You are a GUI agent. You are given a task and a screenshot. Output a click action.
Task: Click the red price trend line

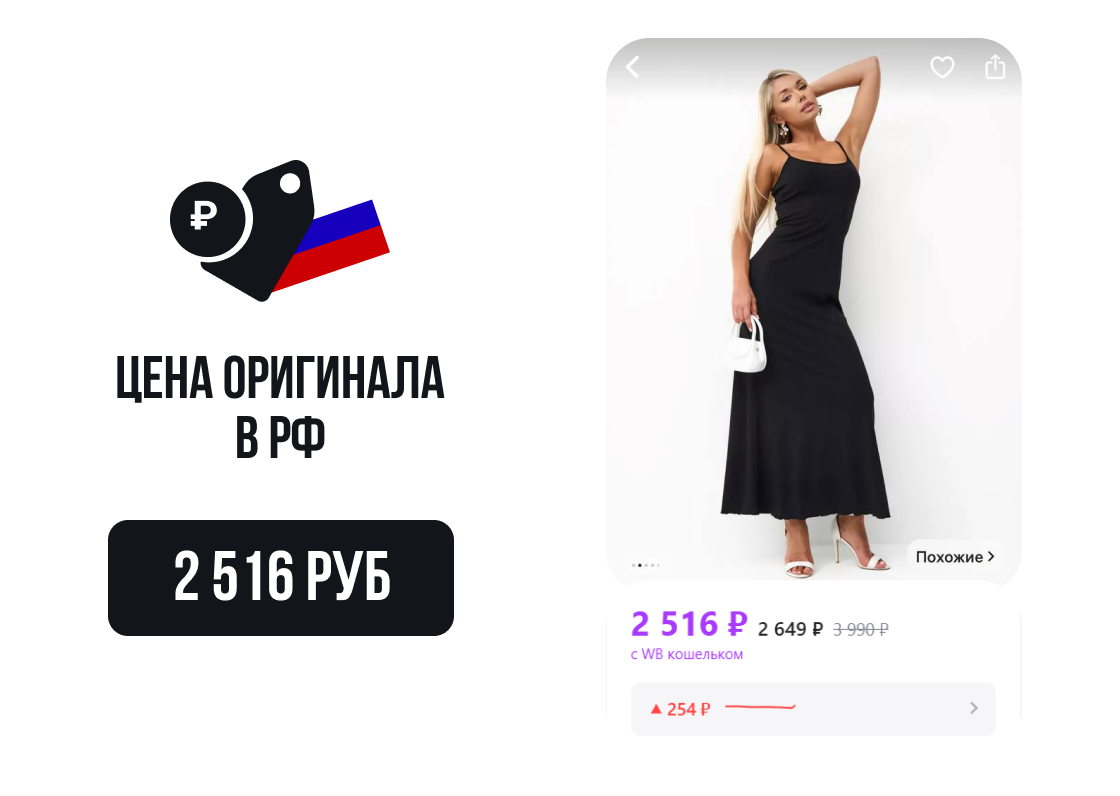760,707
